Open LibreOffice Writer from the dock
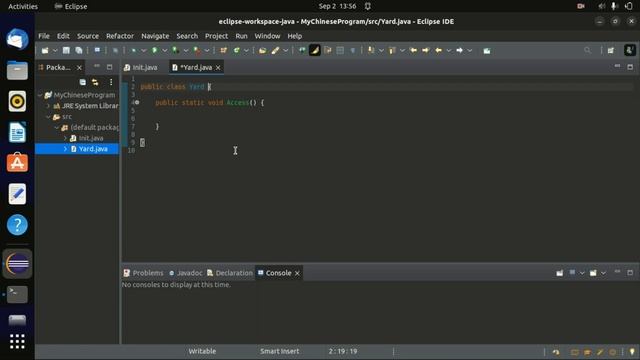The height and width of the screenshot is (360, 640). [17, 132]
